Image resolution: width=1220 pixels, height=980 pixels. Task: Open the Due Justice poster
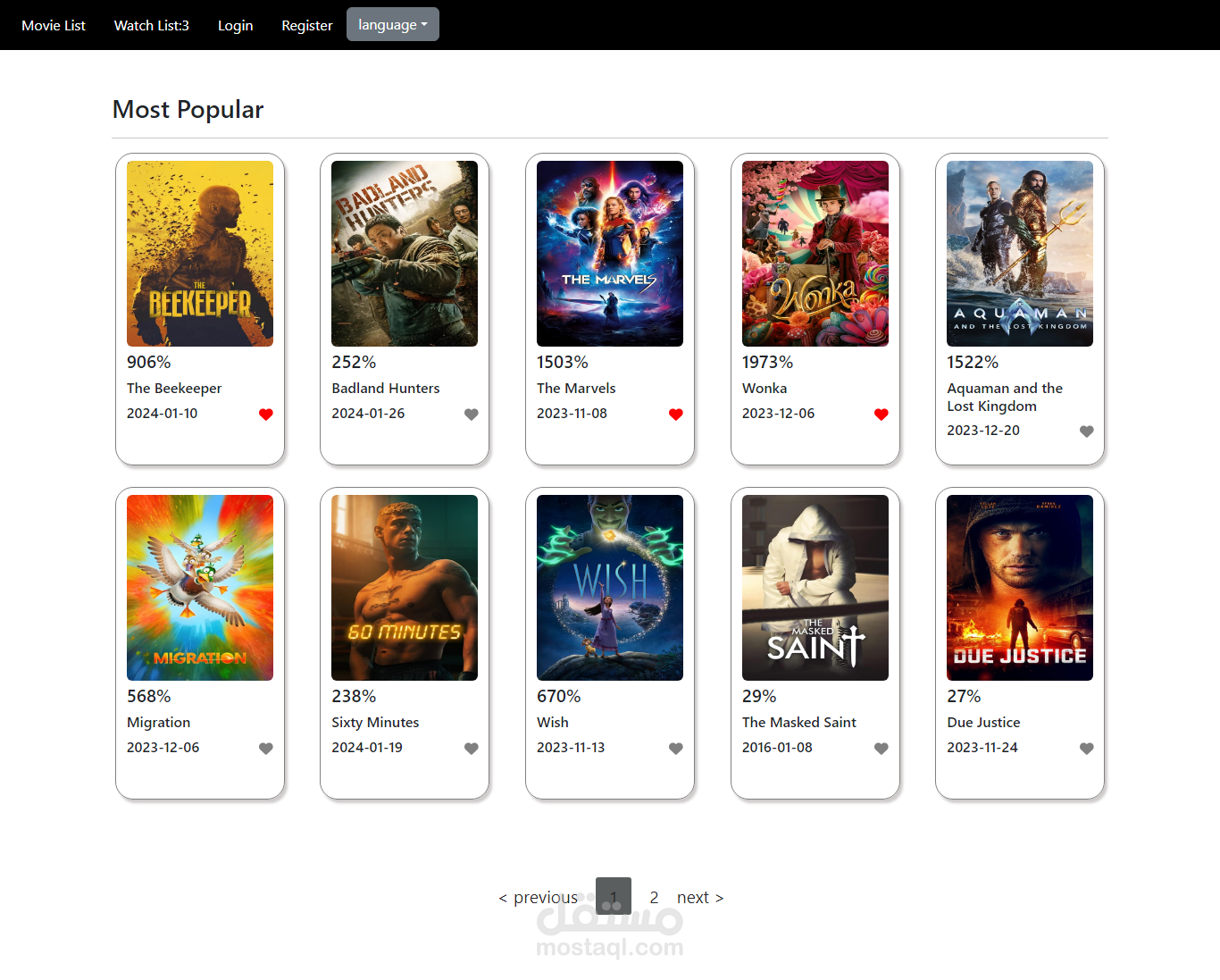(1020, 588)
